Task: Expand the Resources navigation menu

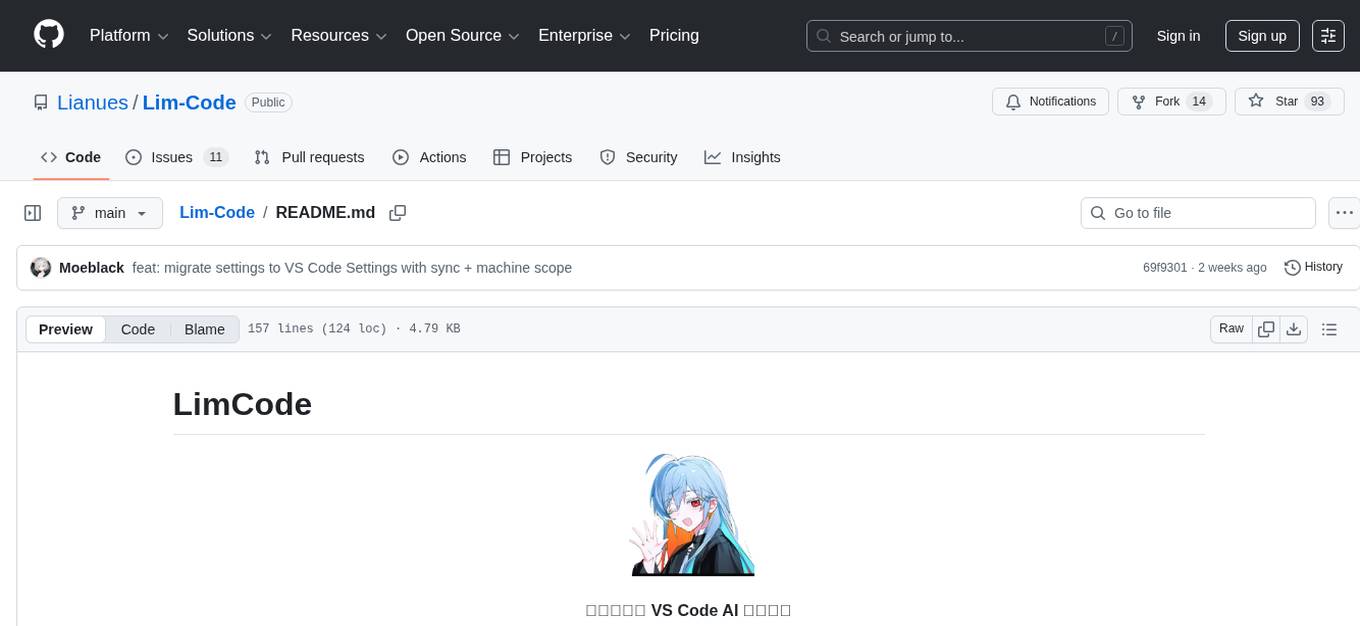Action: 338,35
